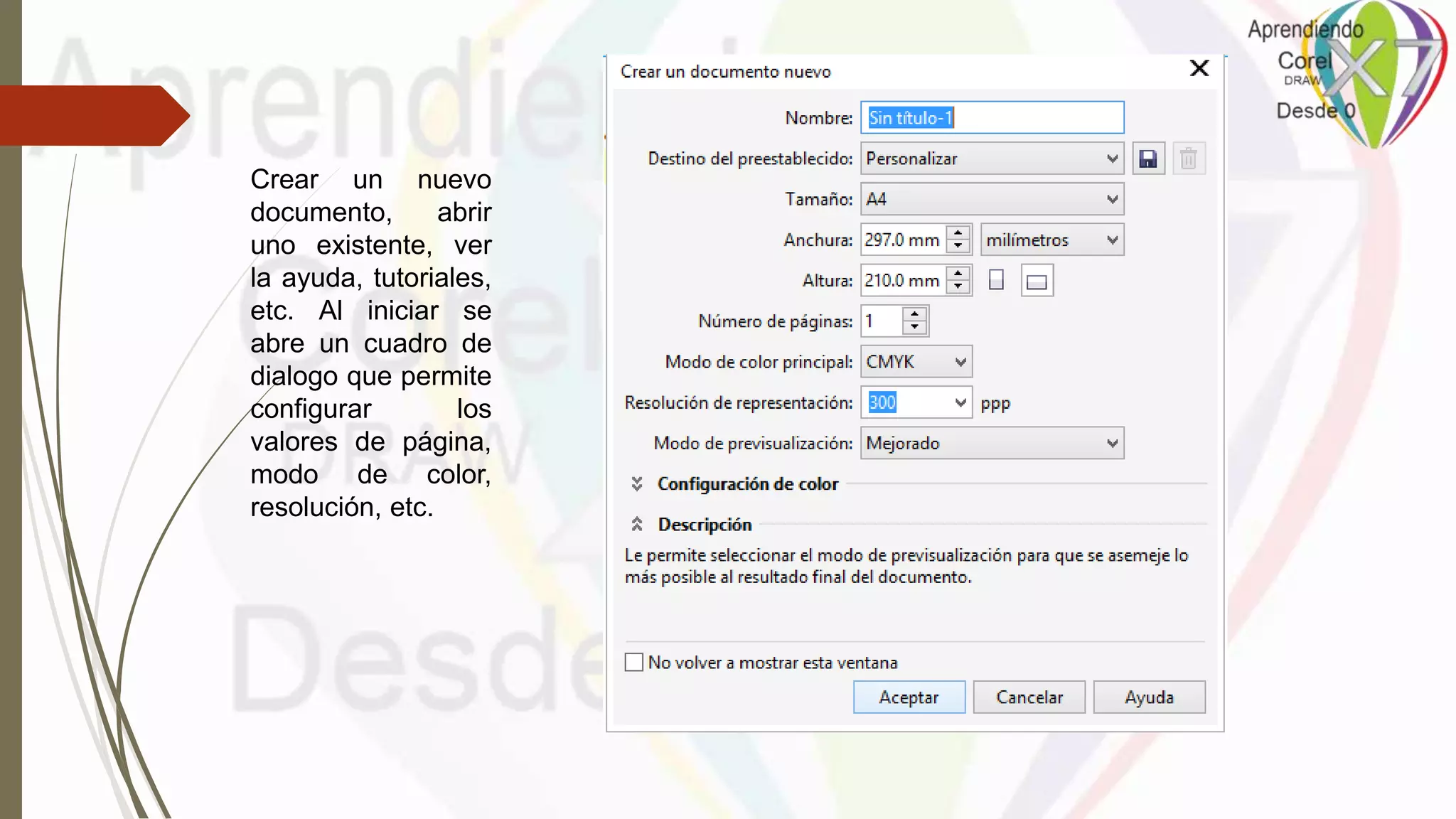Open the Tamaño A4 dropdown
This screenshot has height=819, width=1456.
point(992,199)
